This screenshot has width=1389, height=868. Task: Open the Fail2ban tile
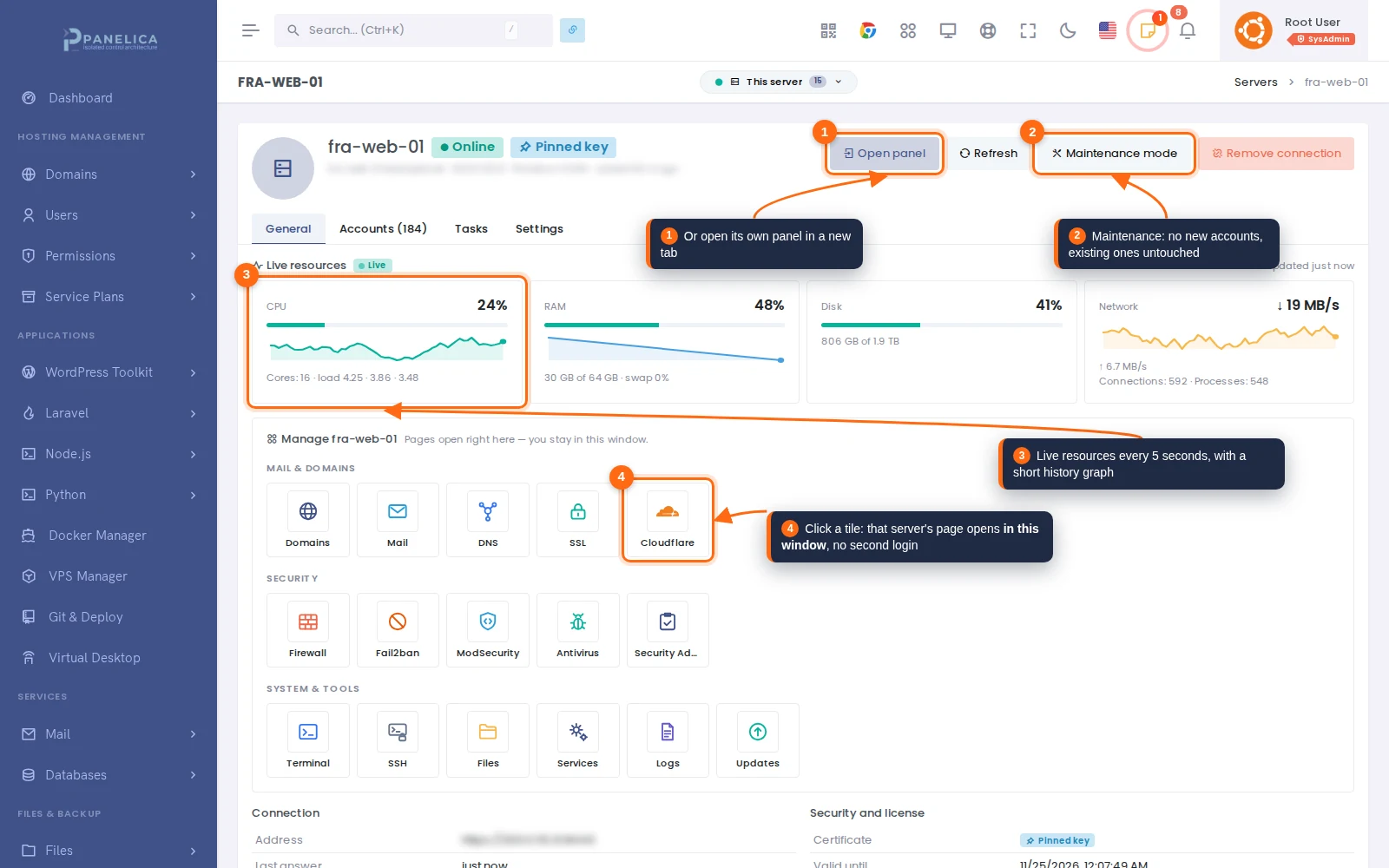click(398, 630)
